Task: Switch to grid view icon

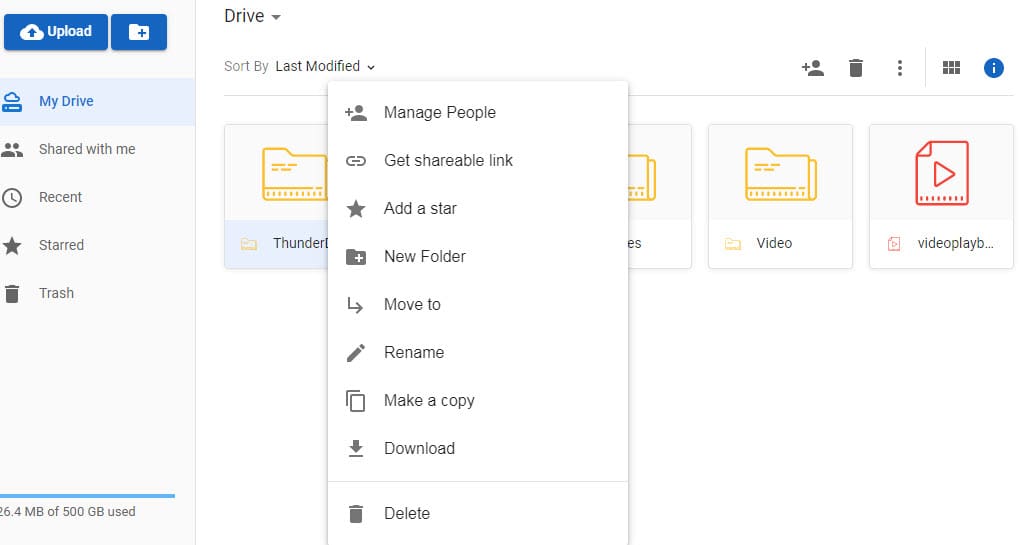Action: point(951,68)
